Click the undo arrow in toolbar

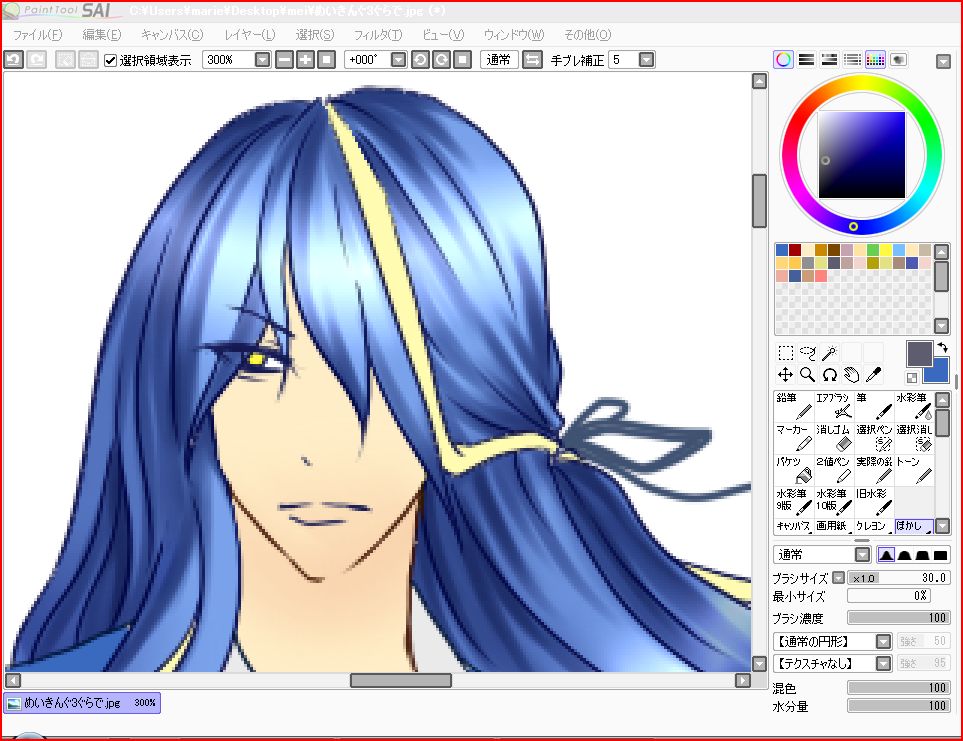[14, 60]
